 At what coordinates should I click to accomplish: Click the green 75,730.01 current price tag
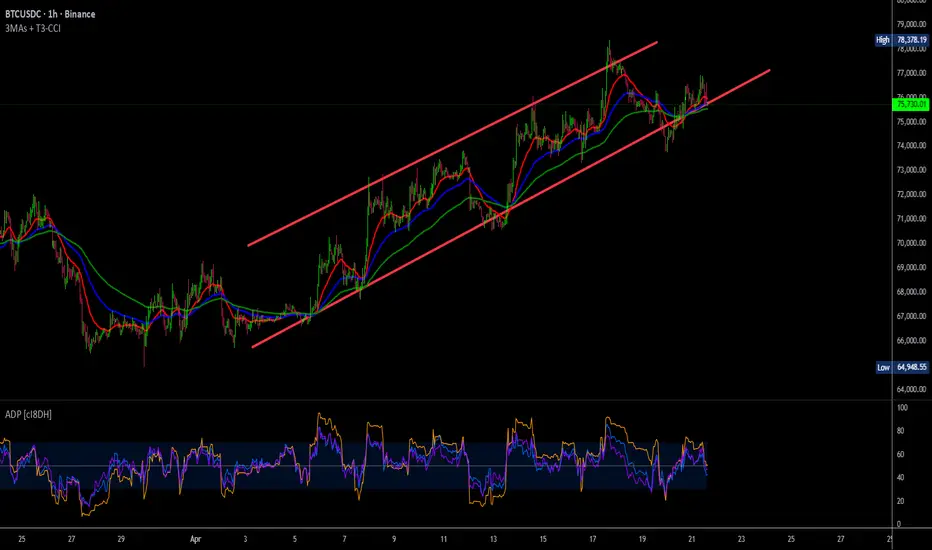911,104
